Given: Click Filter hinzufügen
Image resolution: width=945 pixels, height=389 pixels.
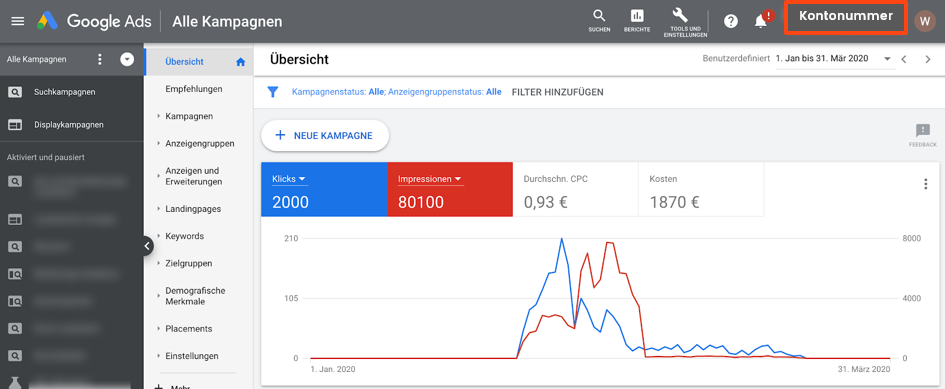Looking at the screenshot, I should tap(557, 92).
